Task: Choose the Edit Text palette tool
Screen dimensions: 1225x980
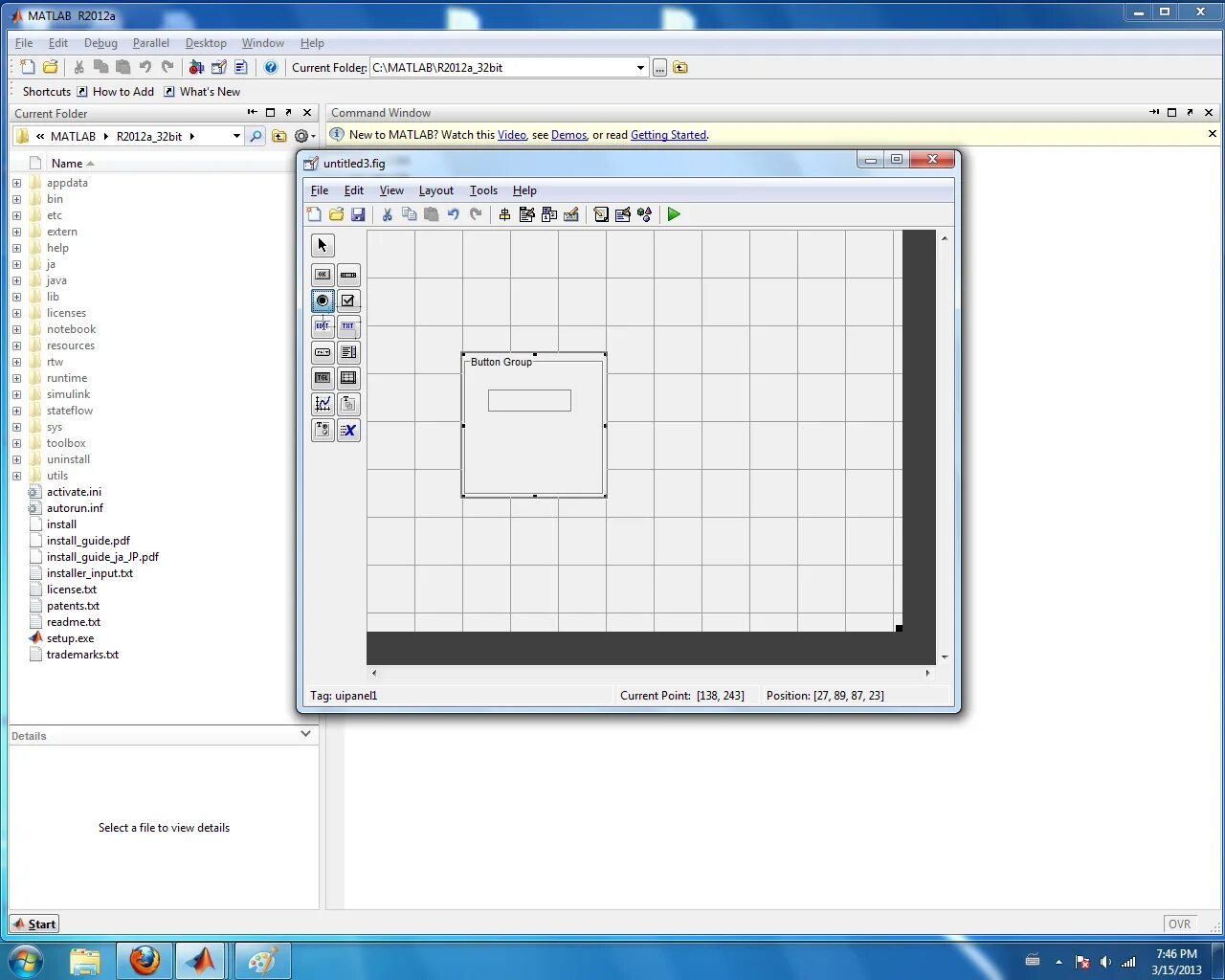Action: tap(323, 326)
